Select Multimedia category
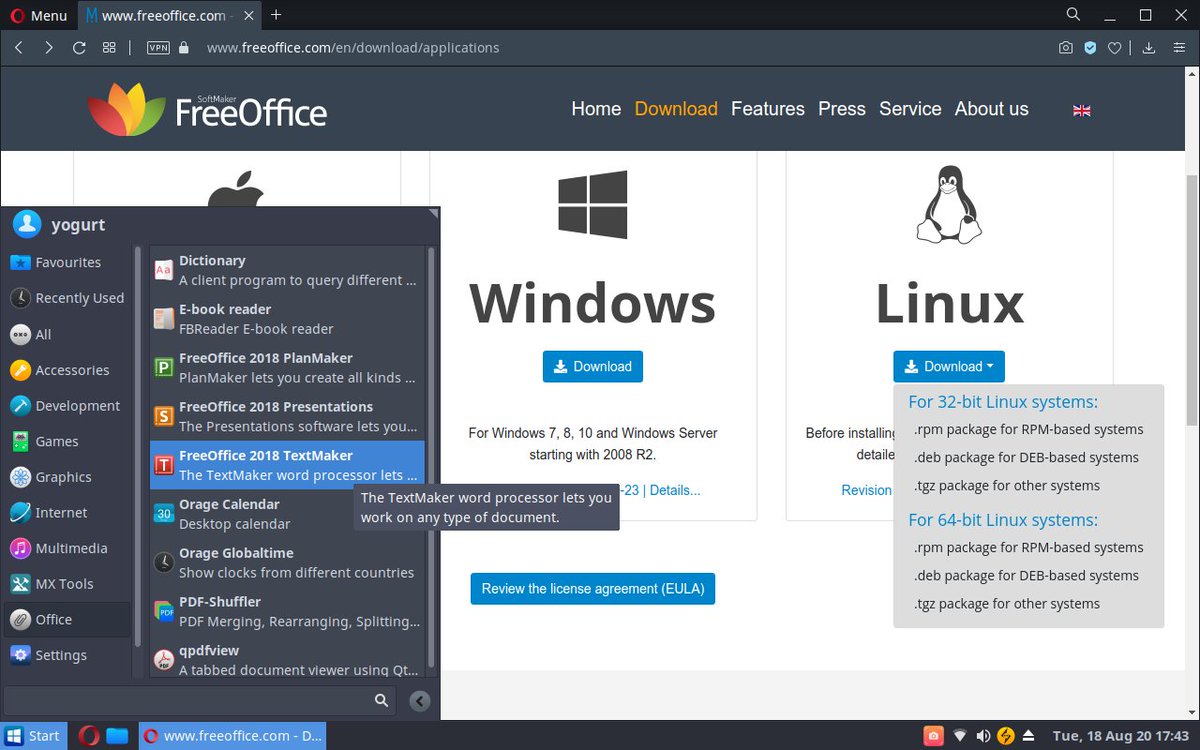This screenshot has height=750, width=1200. 68,548
